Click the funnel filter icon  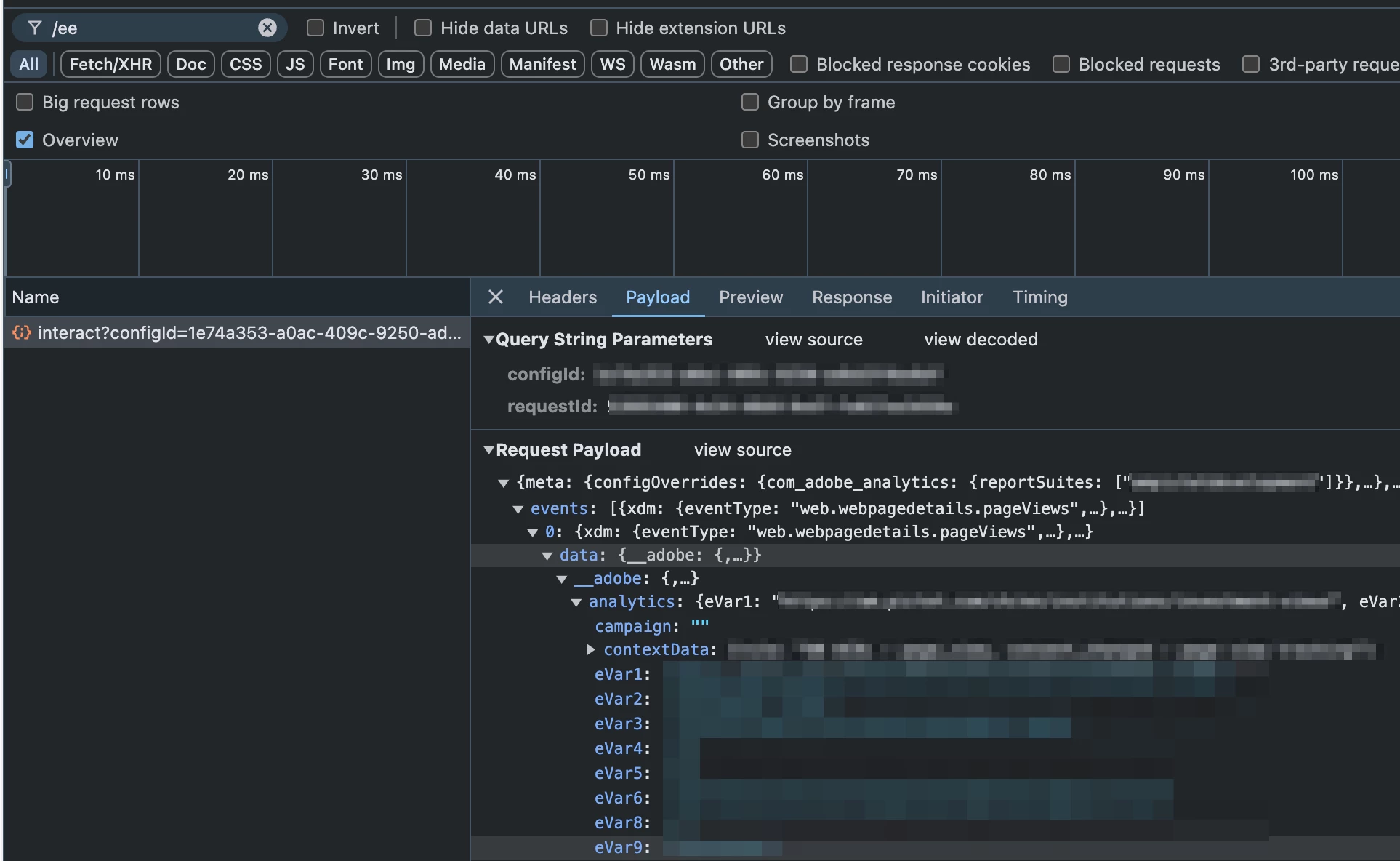tap(34, 28)
